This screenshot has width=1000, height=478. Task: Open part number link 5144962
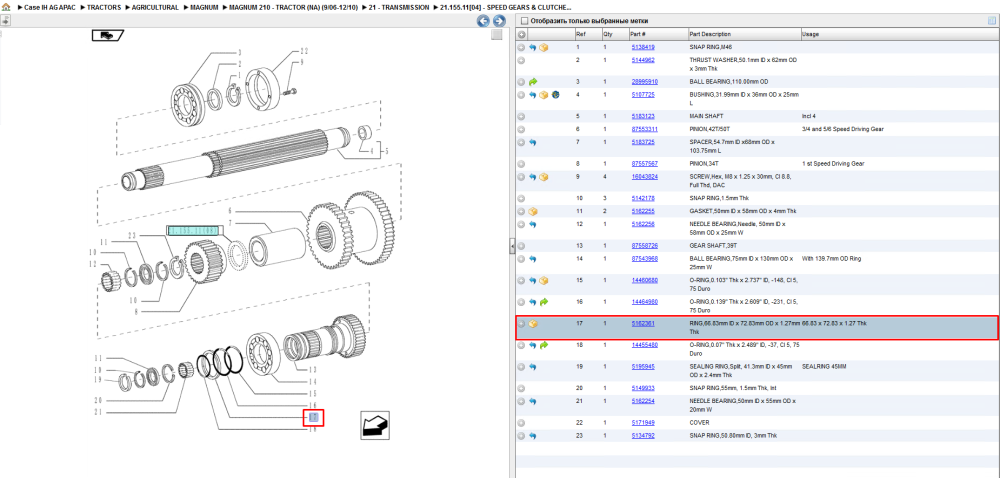643,60
